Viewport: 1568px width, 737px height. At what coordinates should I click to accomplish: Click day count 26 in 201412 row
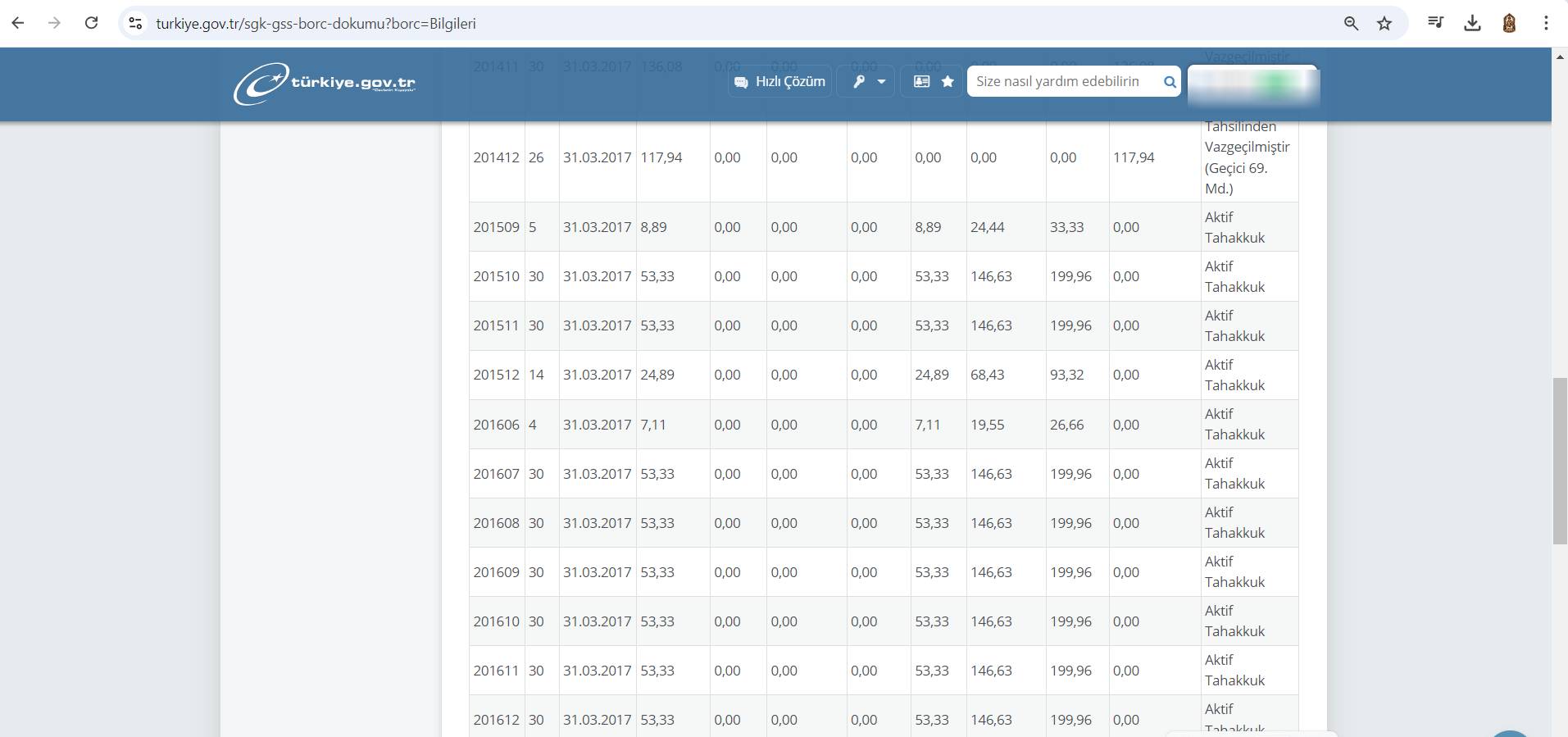tap(536, 157)
